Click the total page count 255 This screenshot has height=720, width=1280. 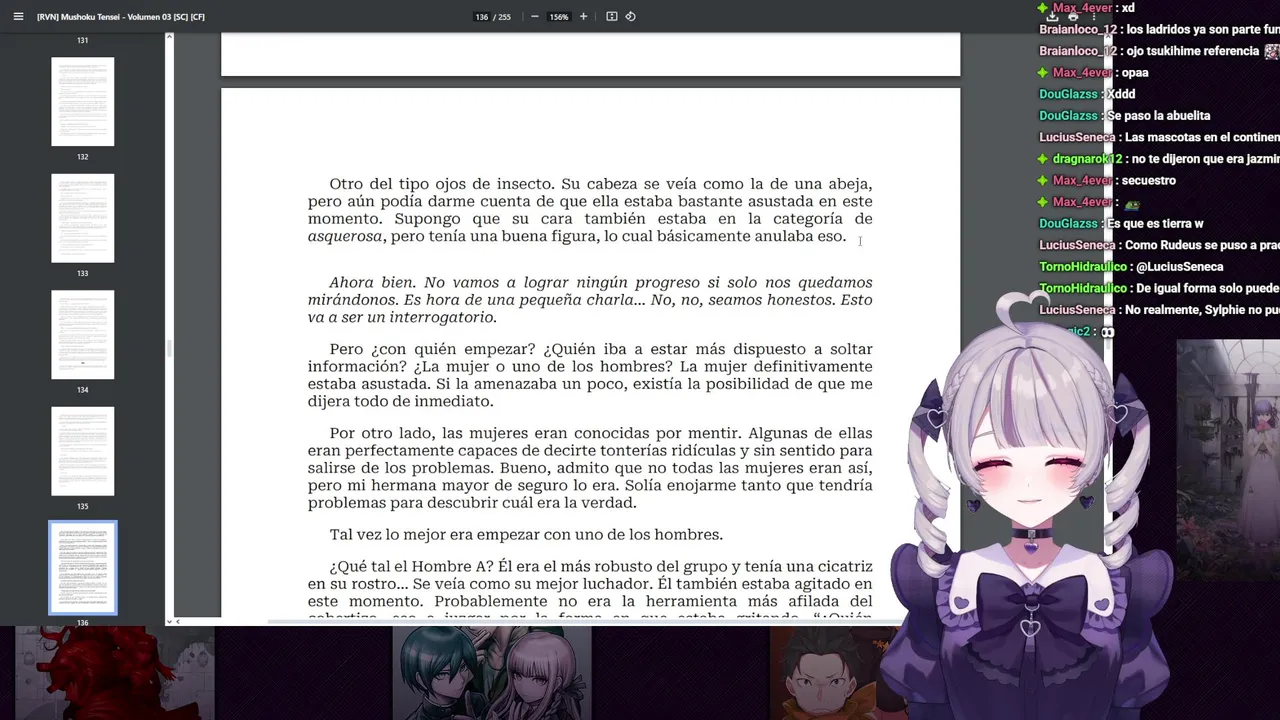tap(504, 17)
